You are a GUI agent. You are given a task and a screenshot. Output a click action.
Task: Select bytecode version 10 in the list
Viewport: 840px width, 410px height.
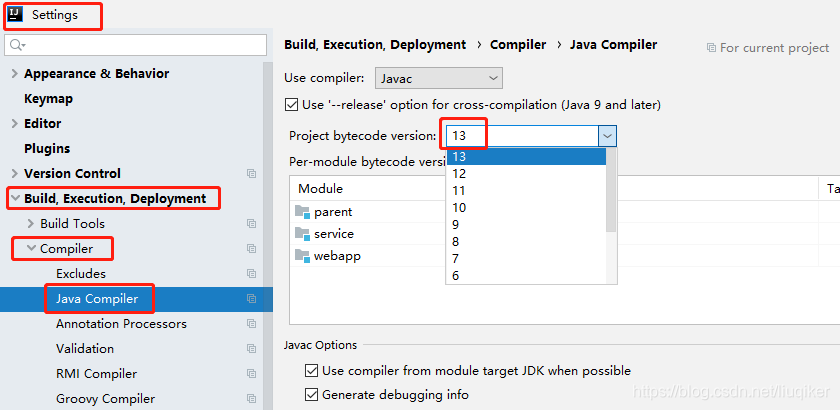click(526, 207)
